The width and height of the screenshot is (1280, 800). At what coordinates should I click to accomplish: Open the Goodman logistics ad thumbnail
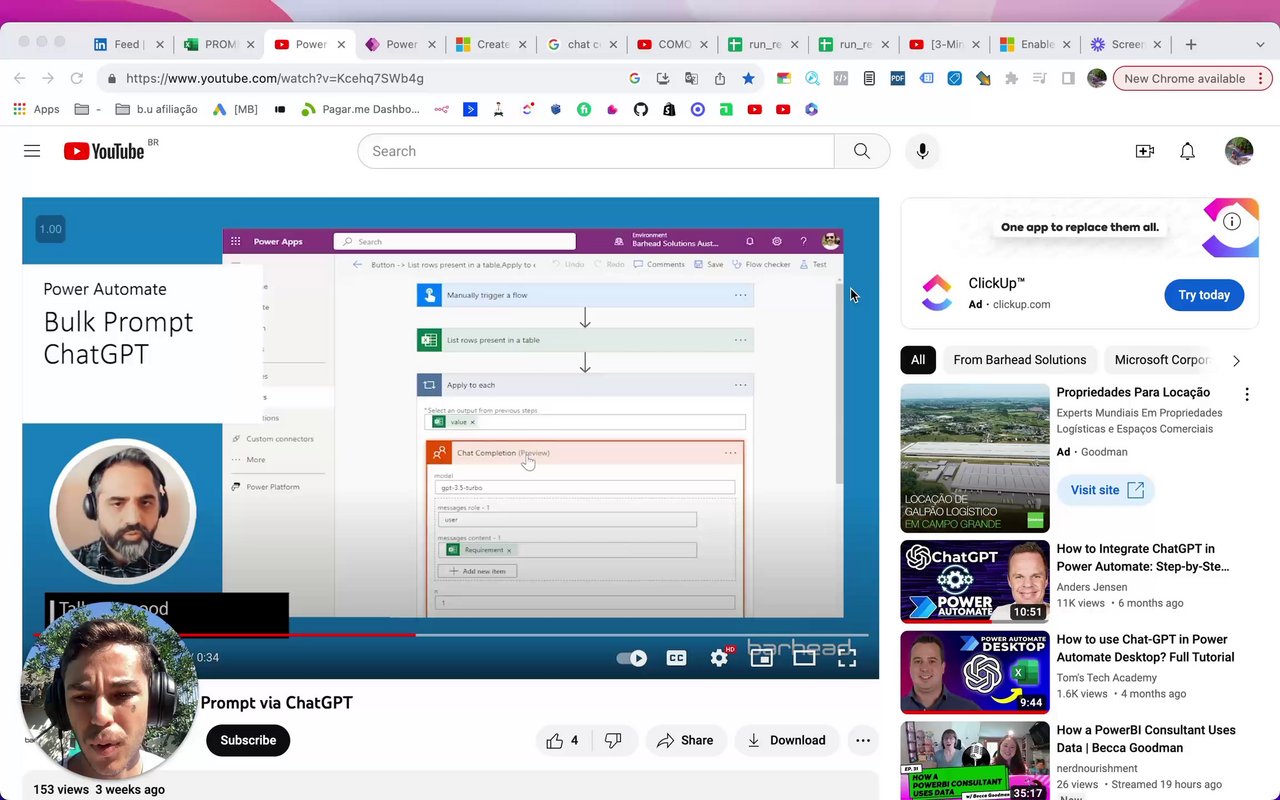tap(975, 458)
